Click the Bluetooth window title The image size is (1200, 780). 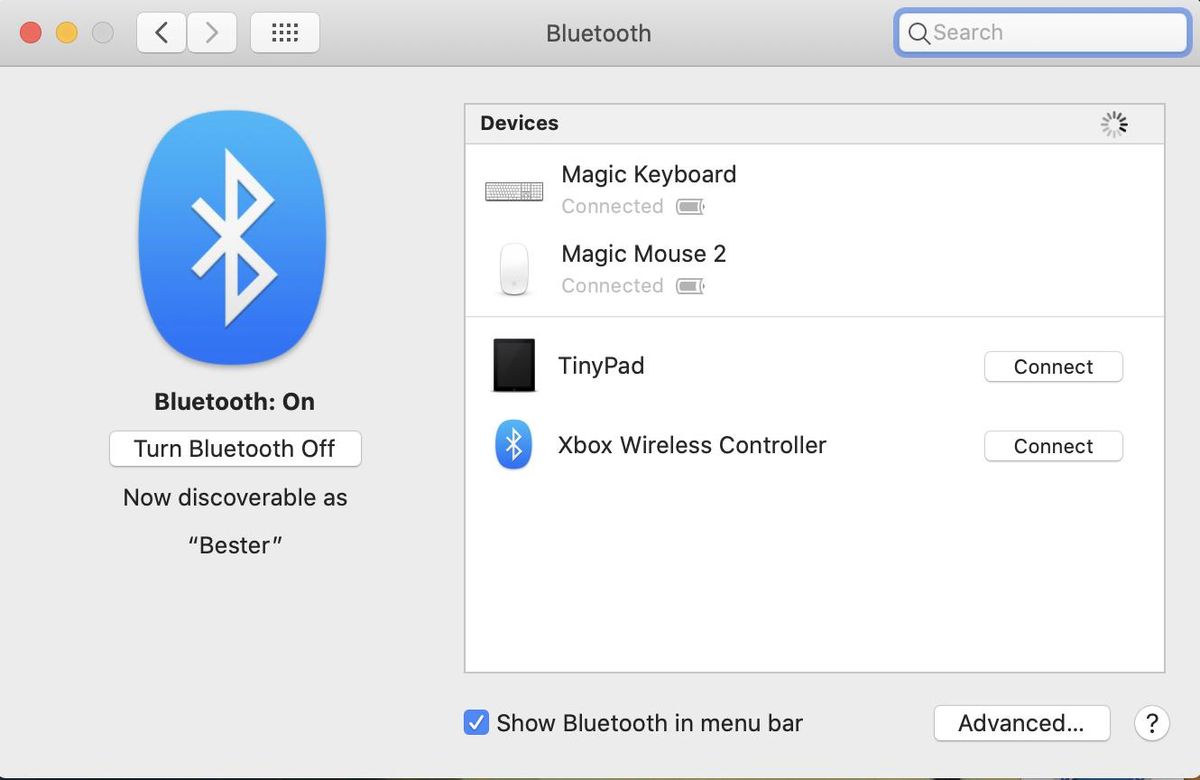click(598, 33)
